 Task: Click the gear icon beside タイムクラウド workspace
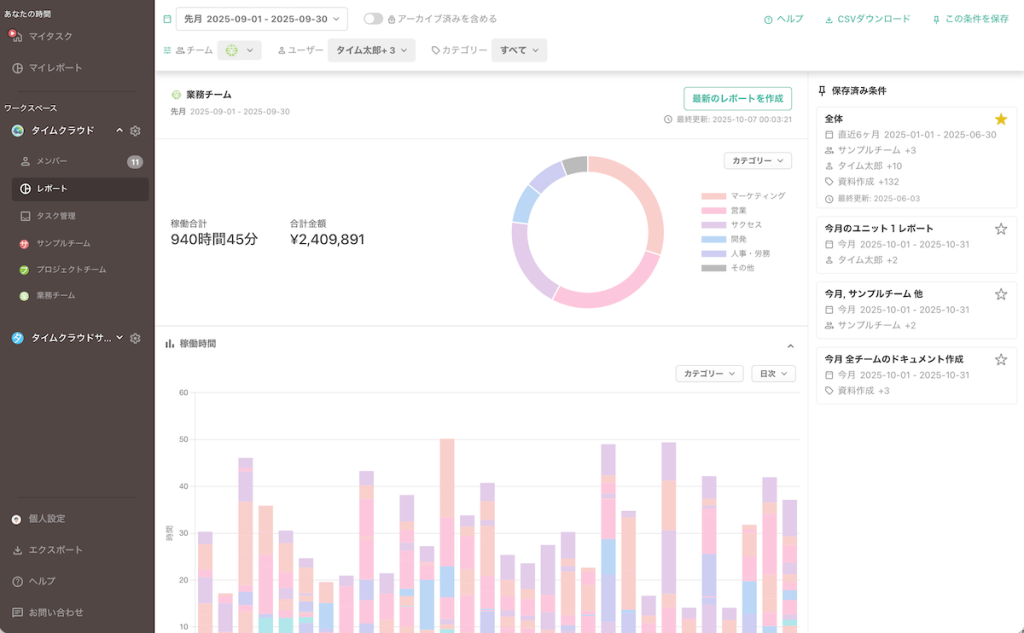135,131
